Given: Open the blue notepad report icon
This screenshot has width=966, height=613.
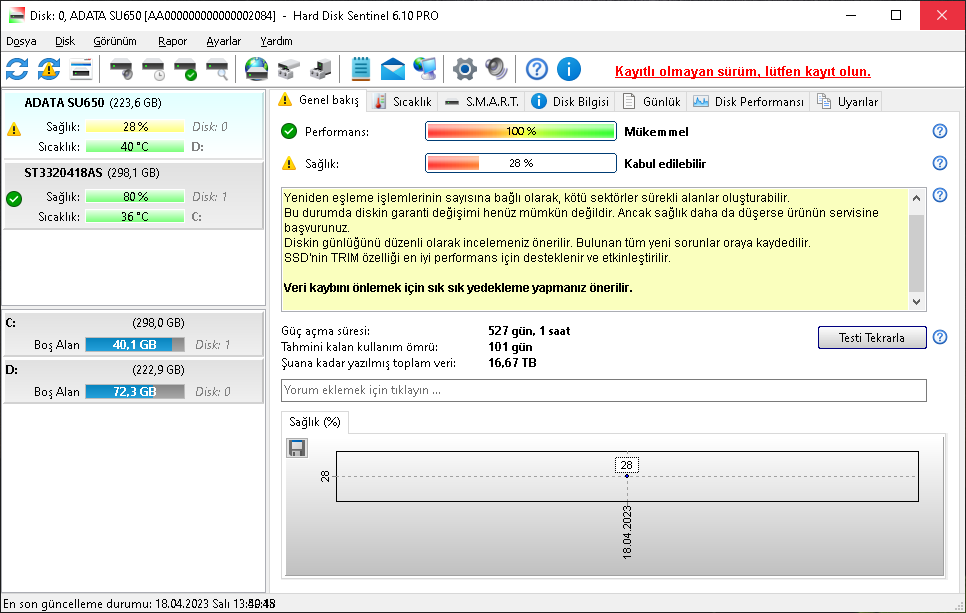Looking at the screenshot, I should [360, 69].
